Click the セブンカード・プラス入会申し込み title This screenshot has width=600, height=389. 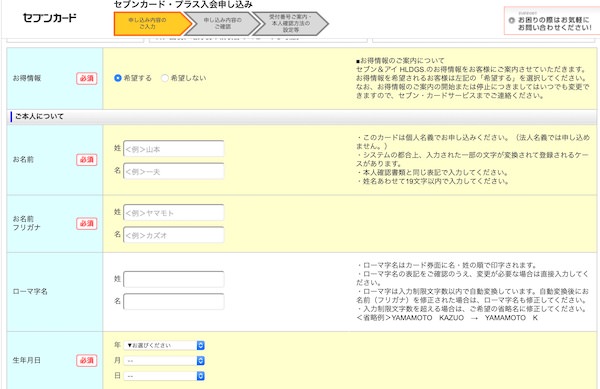tap(183, 5)
